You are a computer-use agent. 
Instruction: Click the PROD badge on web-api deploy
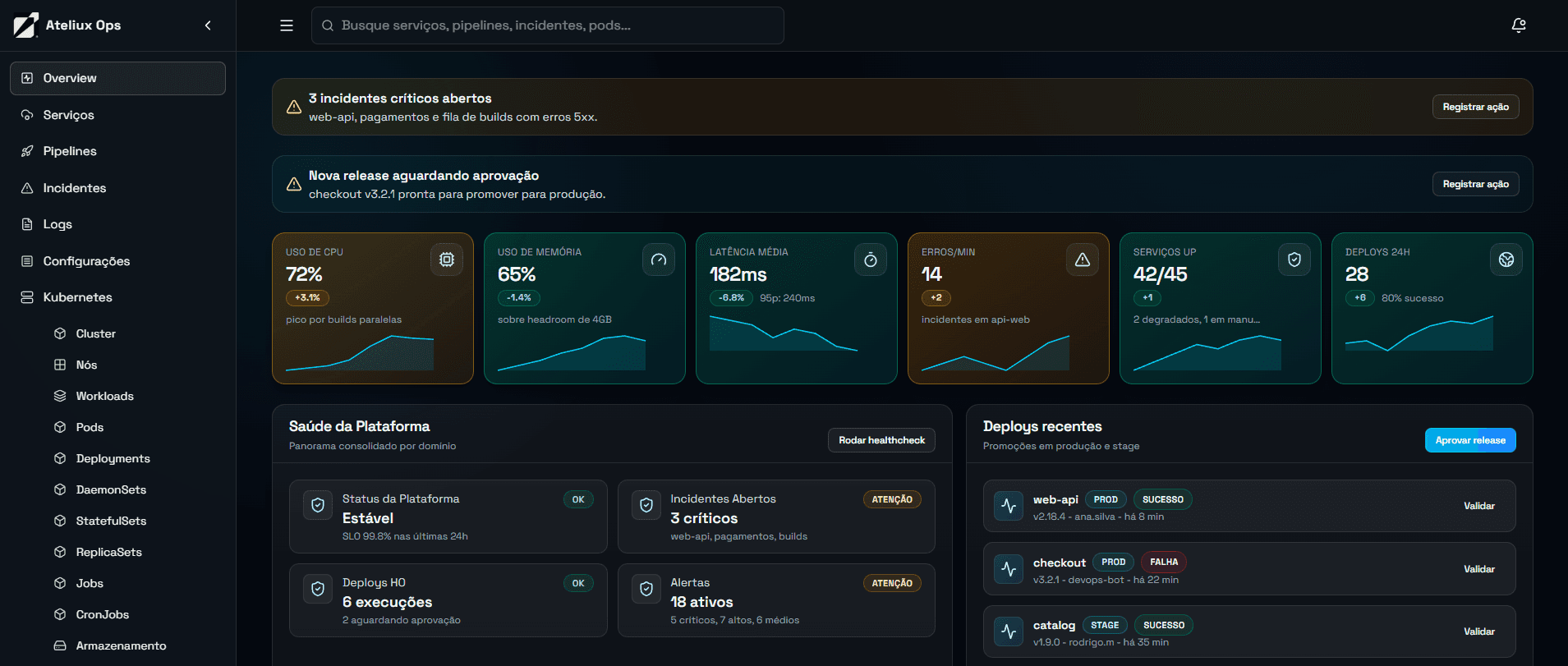tap(1106, 499)
